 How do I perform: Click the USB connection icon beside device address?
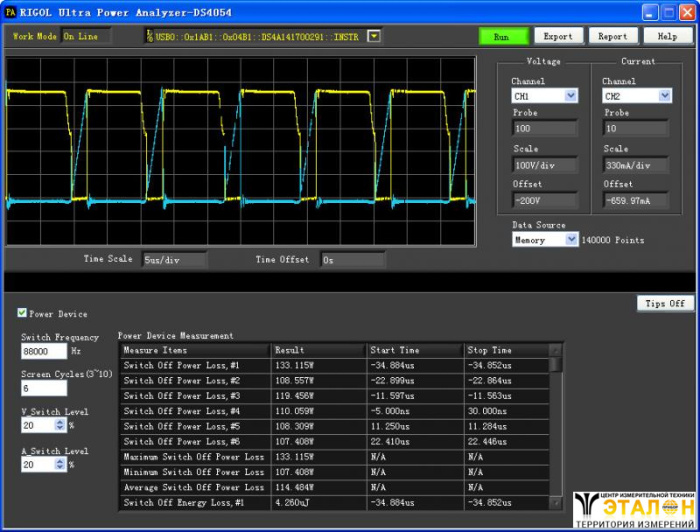(x=150, y=36)
